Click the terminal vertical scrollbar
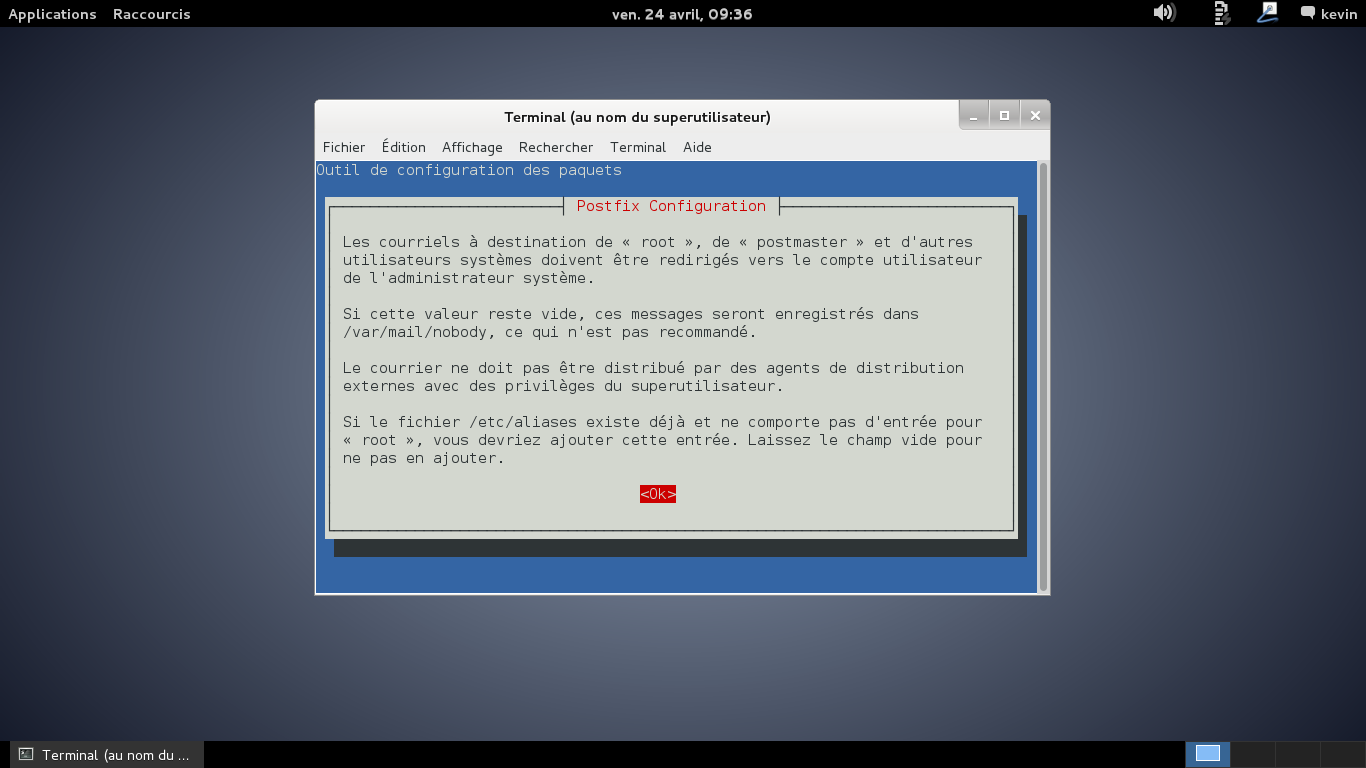The width and height of the screenshot is (1366, 768). coord(1044,377)
